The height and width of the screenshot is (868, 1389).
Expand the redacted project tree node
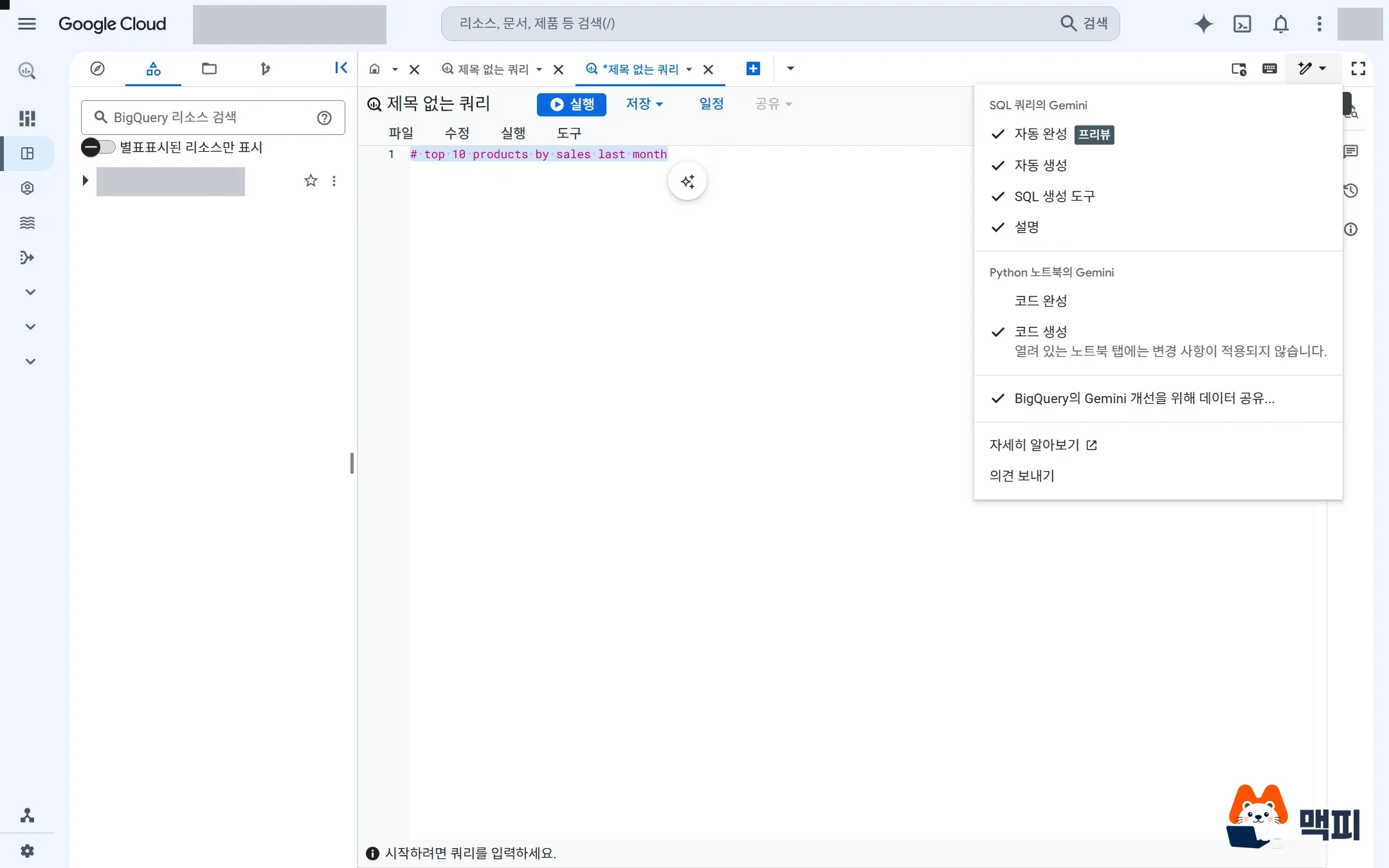[x=85, y=181]
